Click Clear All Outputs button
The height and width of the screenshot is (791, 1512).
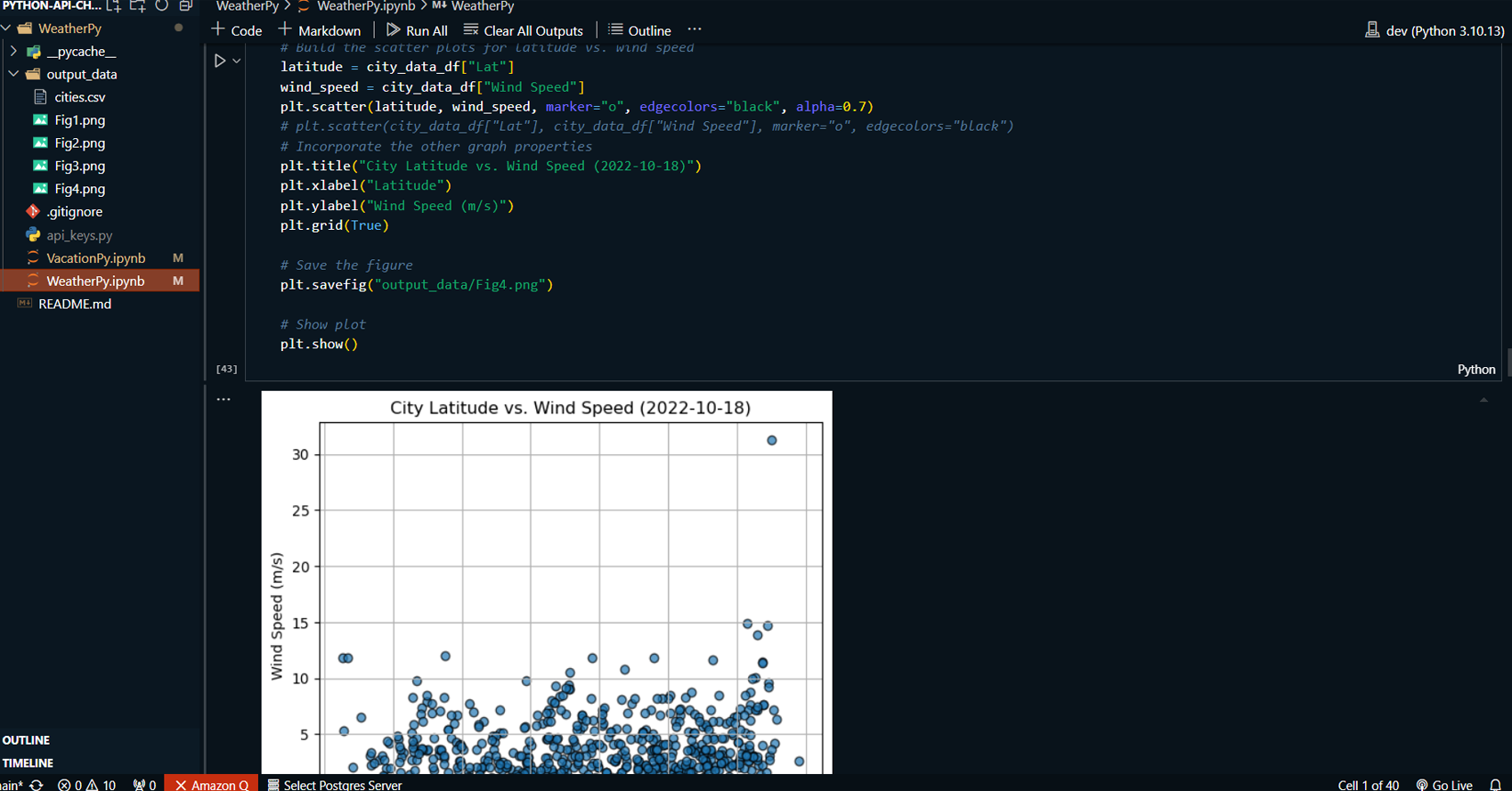[x=524, y=30]
